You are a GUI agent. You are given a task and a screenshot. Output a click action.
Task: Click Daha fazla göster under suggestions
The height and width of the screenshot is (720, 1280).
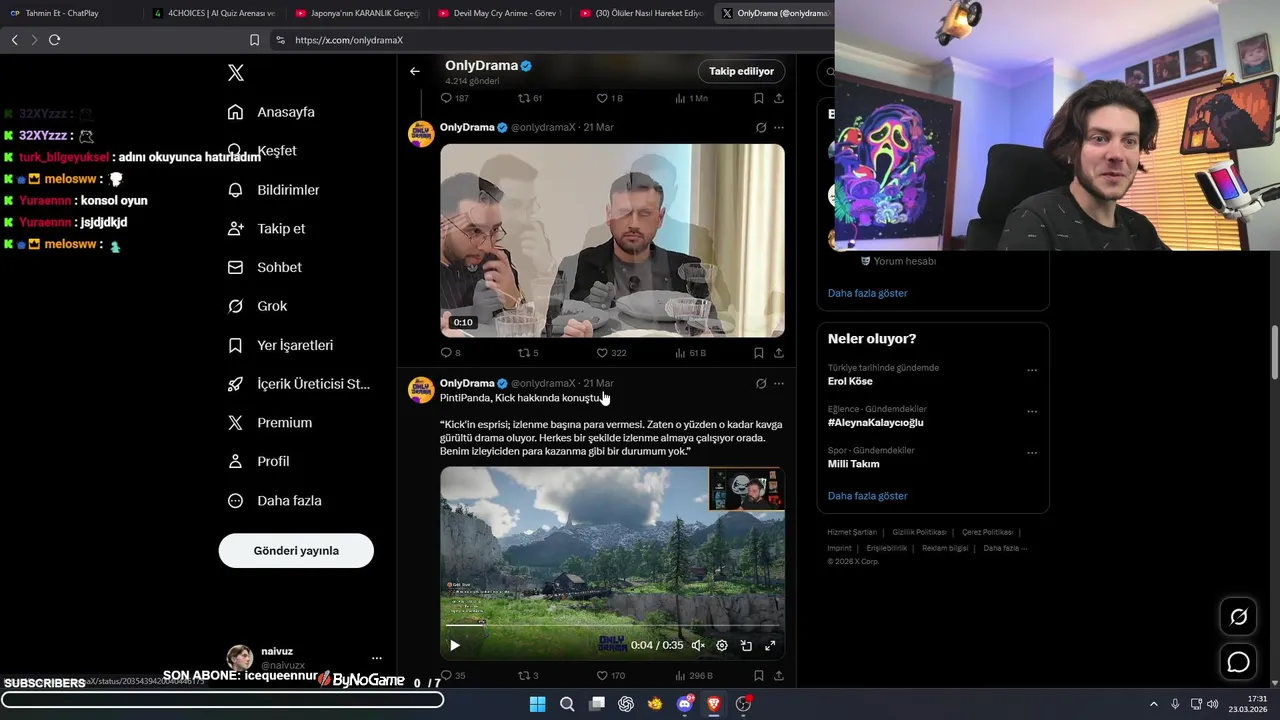point(868,293)
